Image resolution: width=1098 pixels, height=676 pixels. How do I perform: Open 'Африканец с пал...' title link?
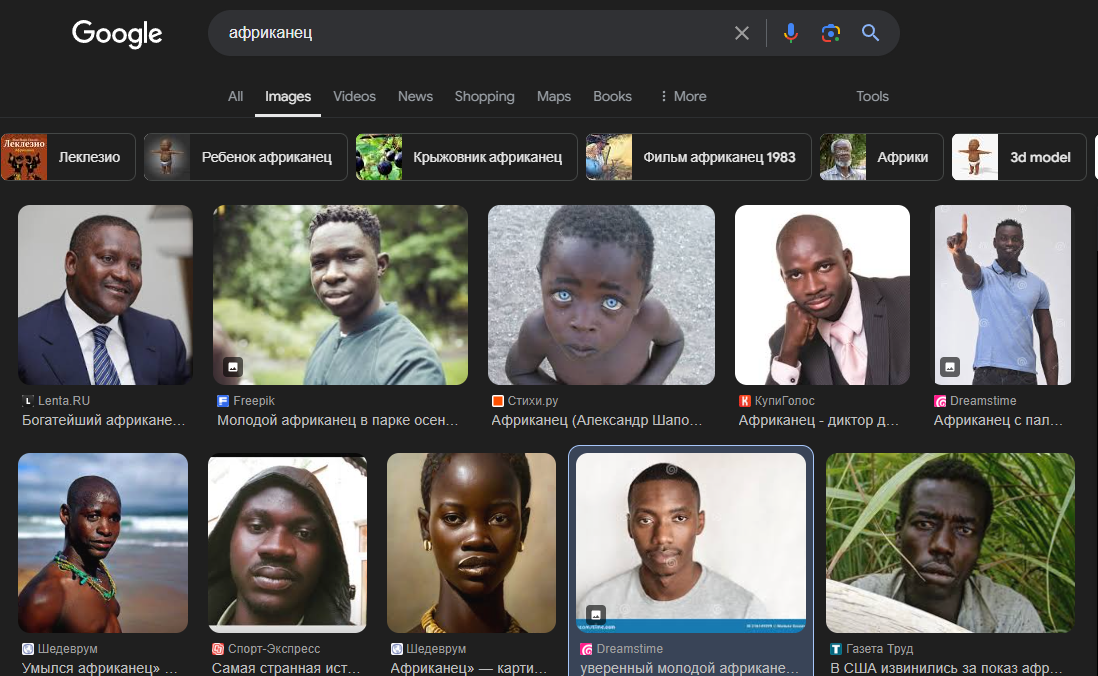(999, 420)
